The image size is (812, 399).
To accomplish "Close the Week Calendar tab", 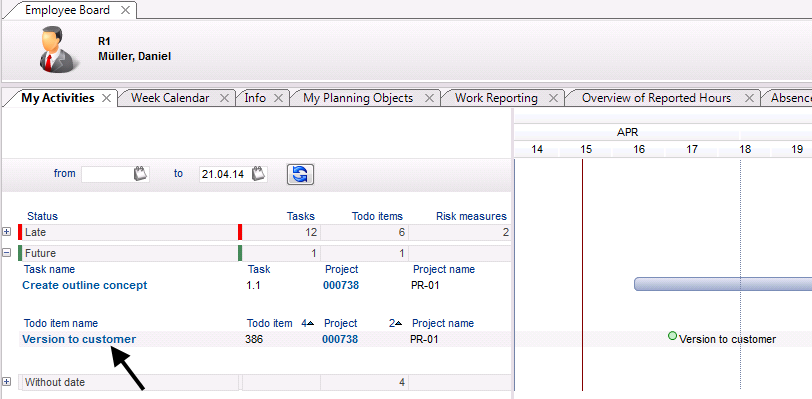I will pyautogui.click(x=224, y=98).
